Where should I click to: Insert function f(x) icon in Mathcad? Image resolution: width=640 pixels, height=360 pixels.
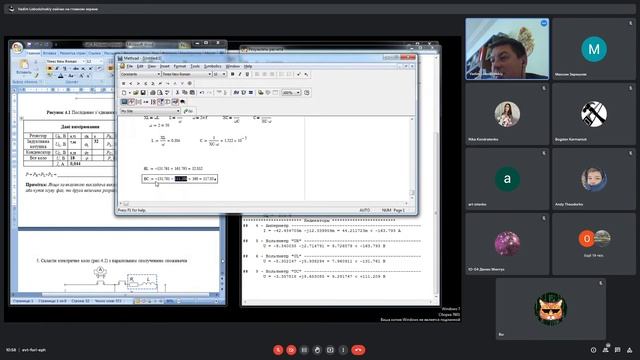236,93
